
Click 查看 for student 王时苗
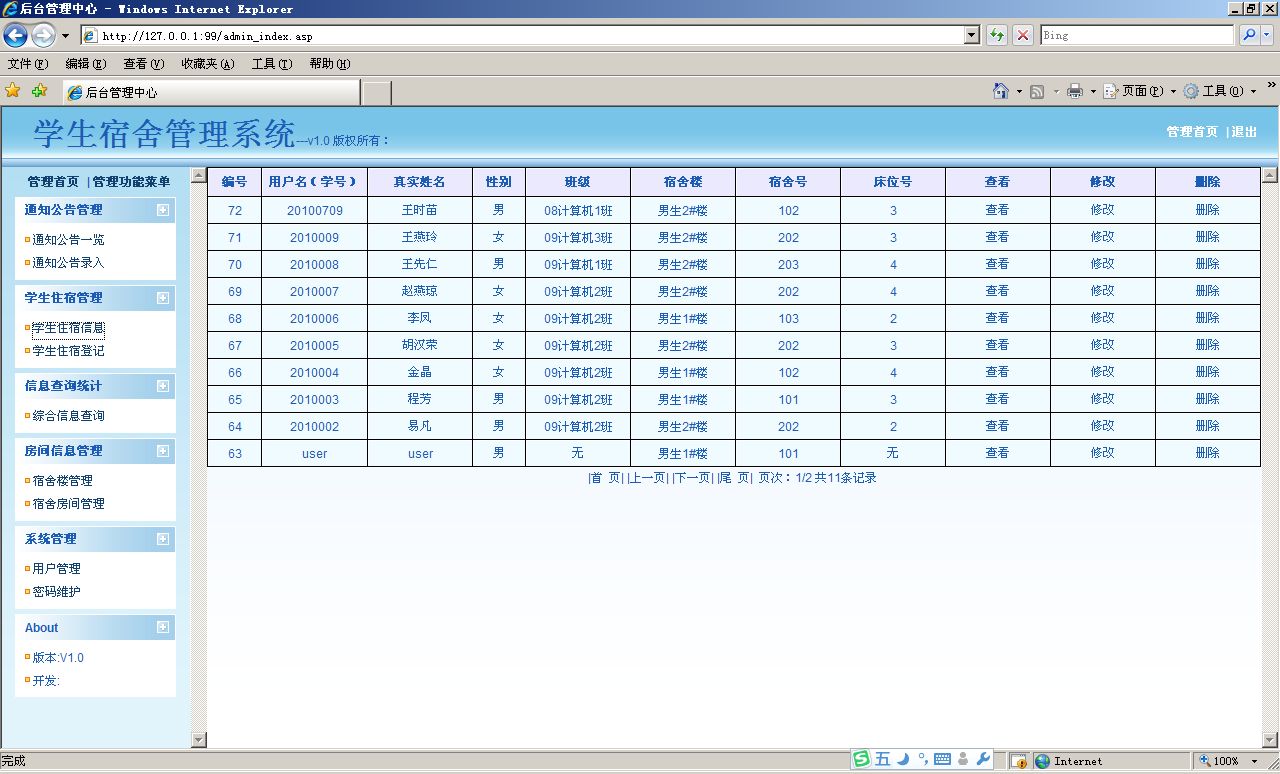(x=997, y=210)
